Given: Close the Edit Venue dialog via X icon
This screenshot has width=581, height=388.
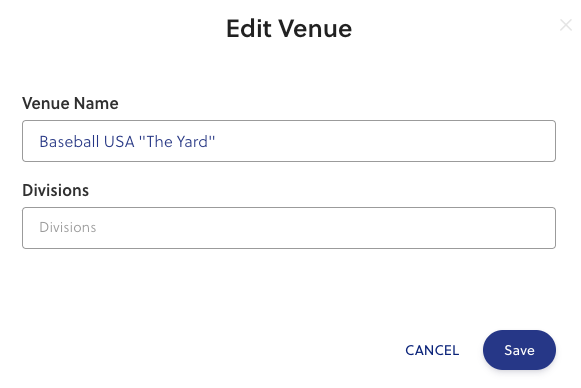Looking at the screenshot, I should [x=566, y=25].
